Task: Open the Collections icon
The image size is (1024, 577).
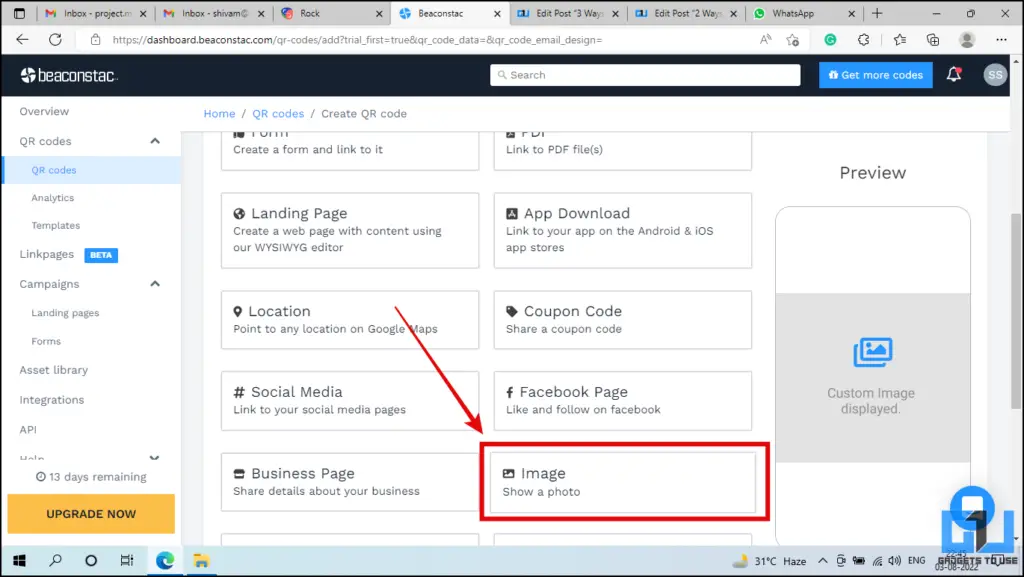Action: (933, 40)
